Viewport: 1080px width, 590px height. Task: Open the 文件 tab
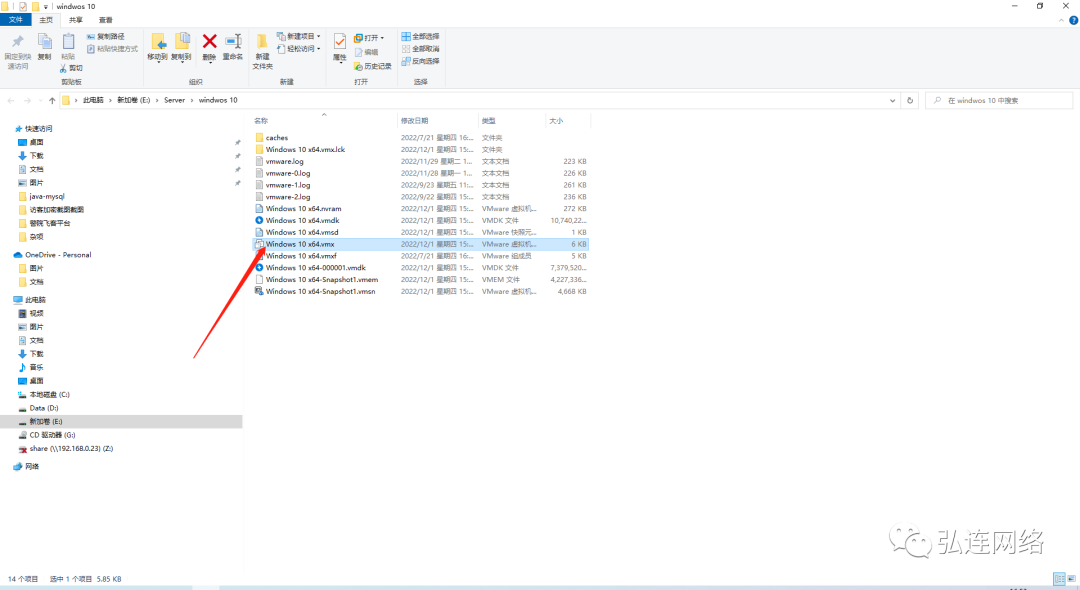[x=15, y=20]
